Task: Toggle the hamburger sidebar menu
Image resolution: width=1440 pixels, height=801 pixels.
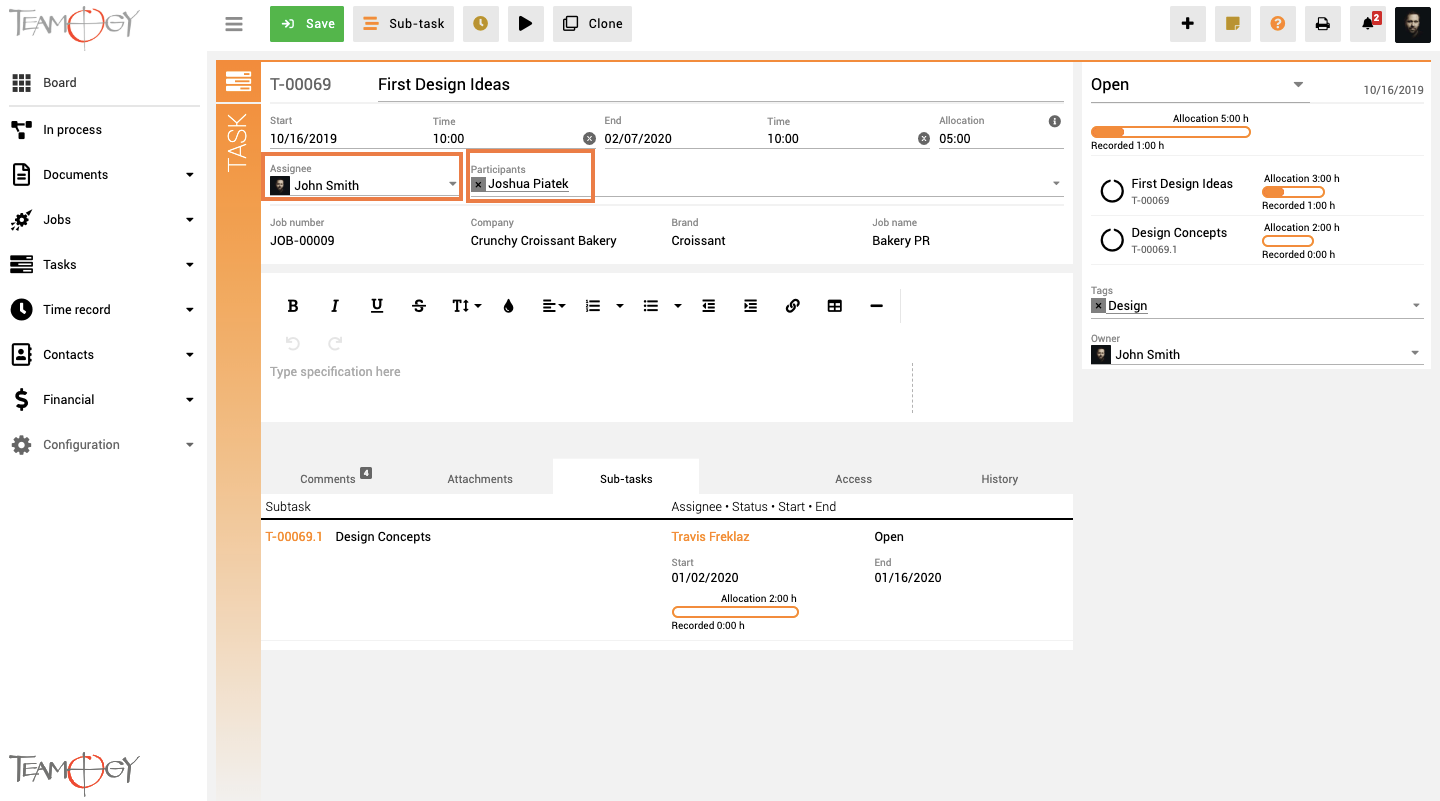Action: coord(234,24)
